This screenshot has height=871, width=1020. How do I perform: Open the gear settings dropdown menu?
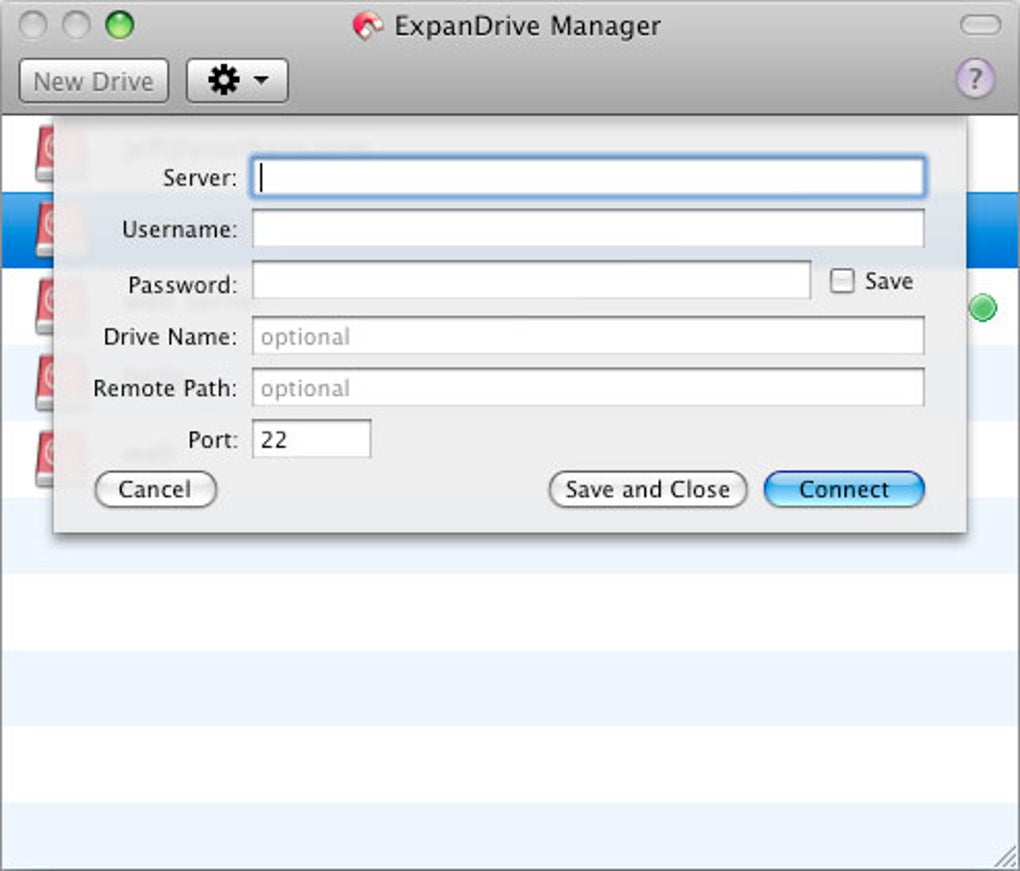click(237, 81)
